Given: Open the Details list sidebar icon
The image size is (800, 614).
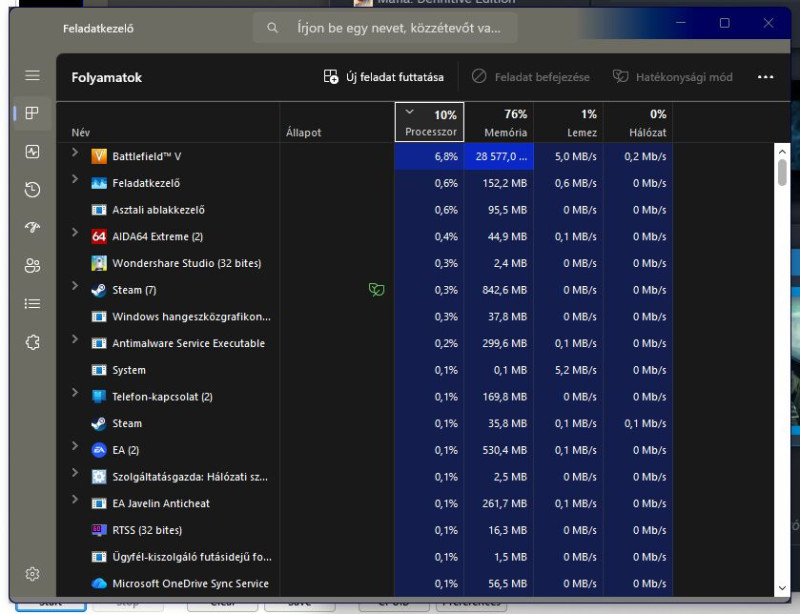Looking at the screenshot, I should pyautogui.click(x=32, y=304).
